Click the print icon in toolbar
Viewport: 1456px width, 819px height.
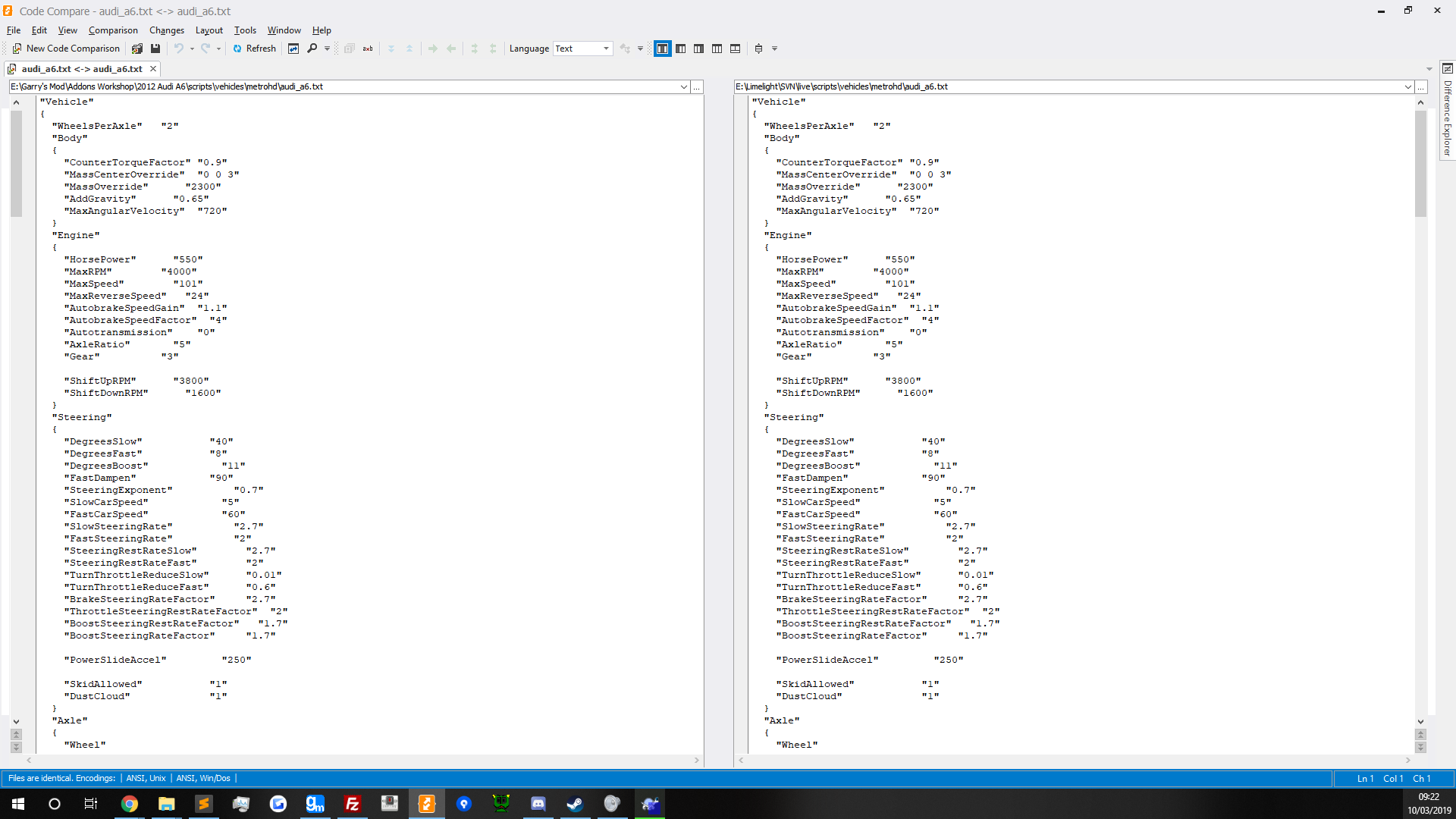758,49
